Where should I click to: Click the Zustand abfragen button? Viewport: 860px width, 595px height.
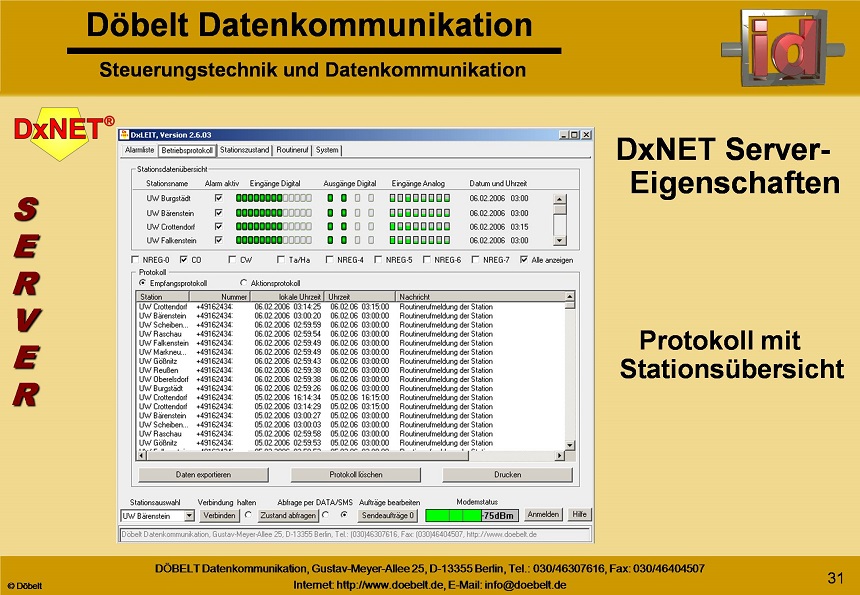[288, 515]
